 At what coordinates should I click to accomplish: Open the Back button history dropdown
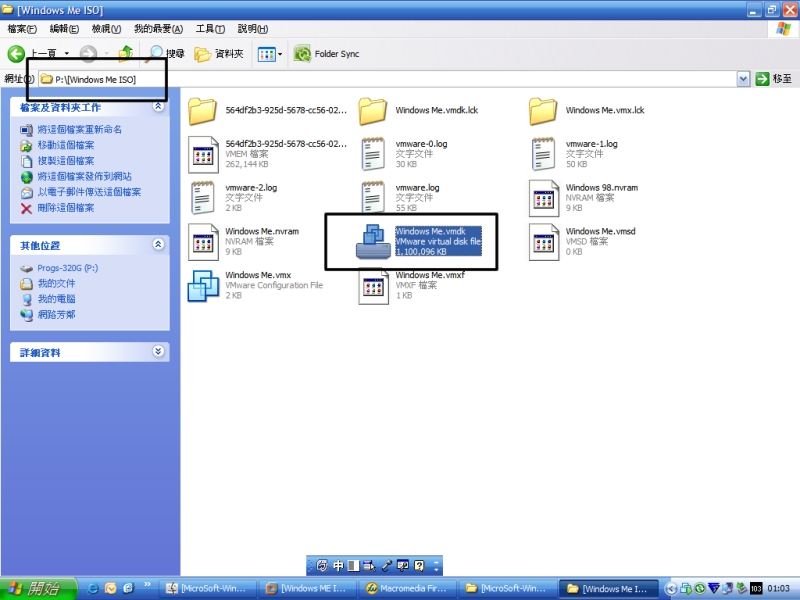pyautogui.click(x=67, y=54)
